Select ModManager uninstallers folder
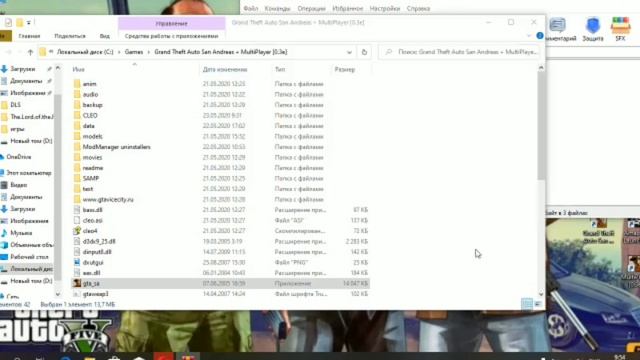640x360 pixels. pyautogui.click(x=116, y=147)
